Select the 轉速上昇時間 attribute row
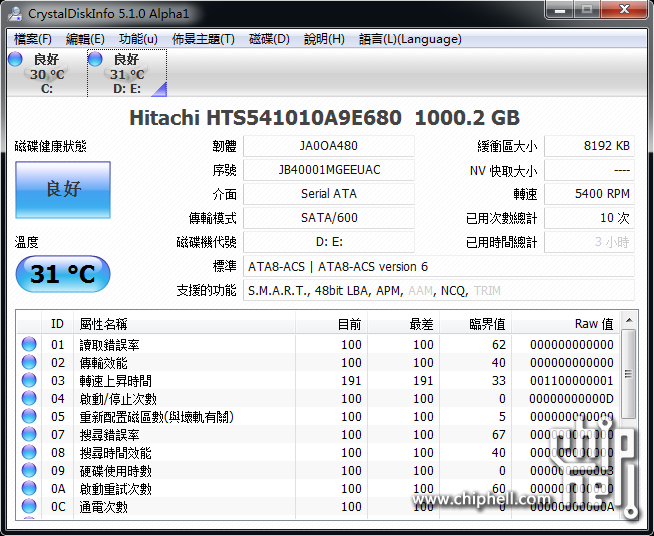 coord(318,380)
